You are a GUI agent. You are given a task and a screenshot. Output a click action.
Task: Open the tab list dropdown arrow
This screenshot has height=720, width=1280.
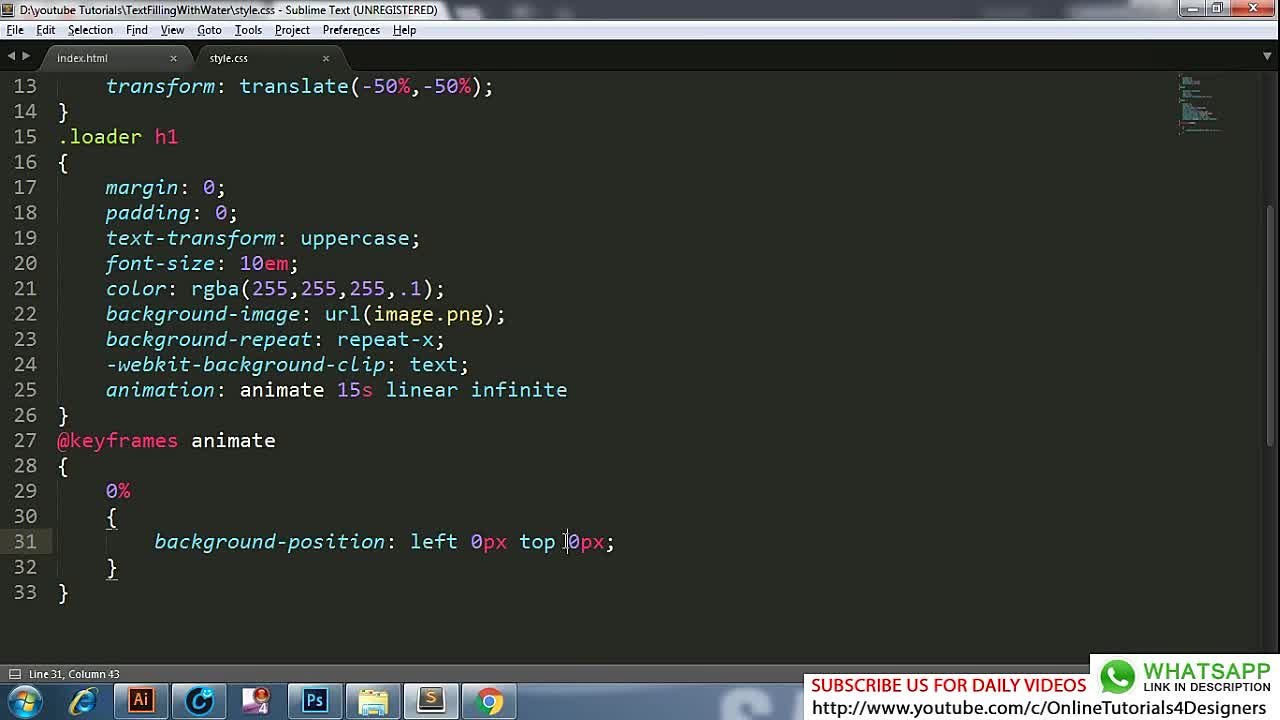tap(1267, 57)
